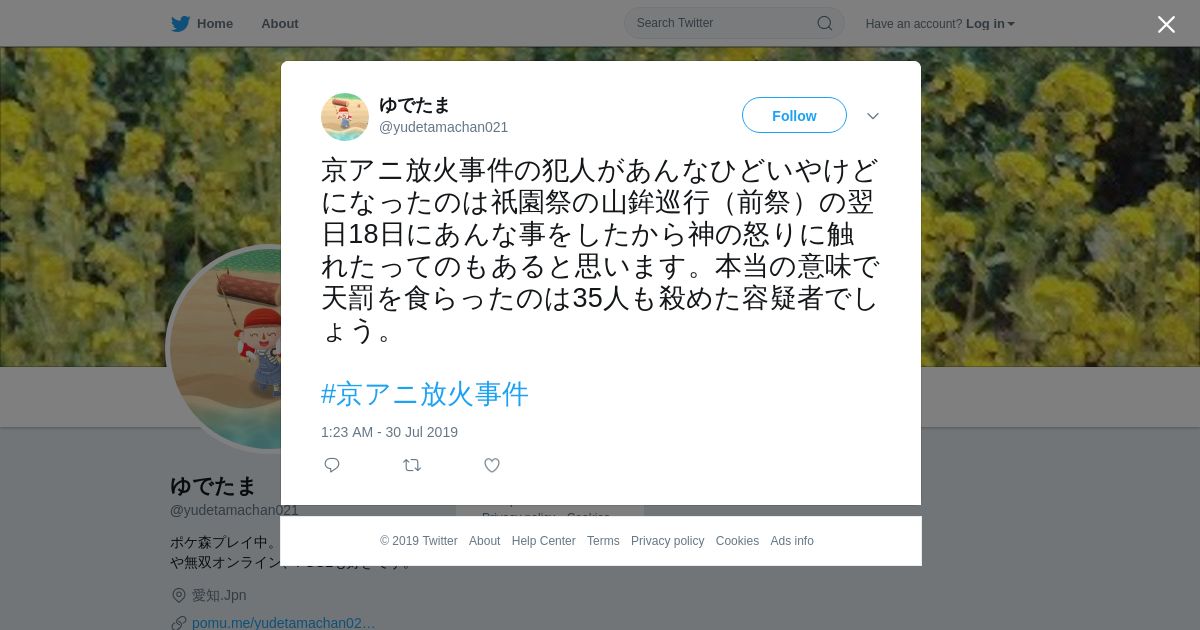Open the ゆでたま avatar in tweet header
Viewport: 1200px width, 630px height.
coord(345,117)
